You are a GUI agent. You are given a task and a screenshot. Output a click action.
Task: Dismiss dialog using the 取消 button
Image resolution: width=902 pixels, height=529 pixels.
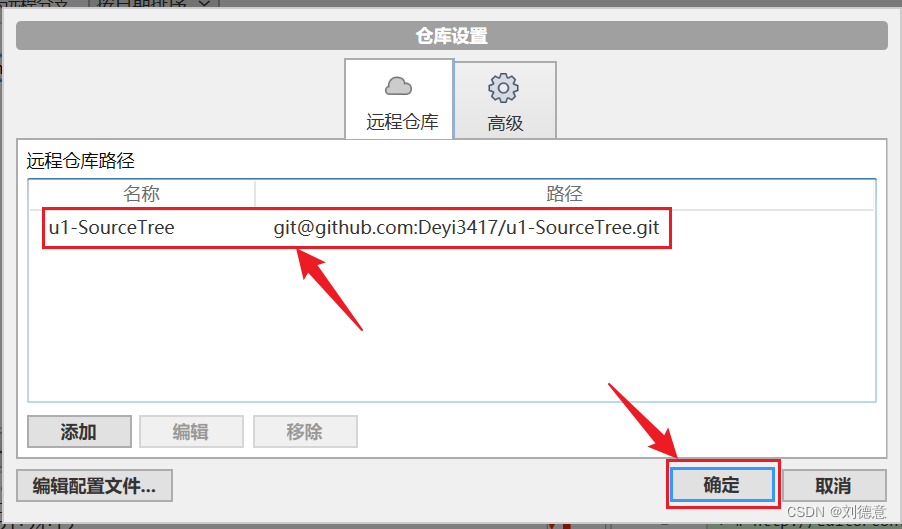tap(834, 486)
